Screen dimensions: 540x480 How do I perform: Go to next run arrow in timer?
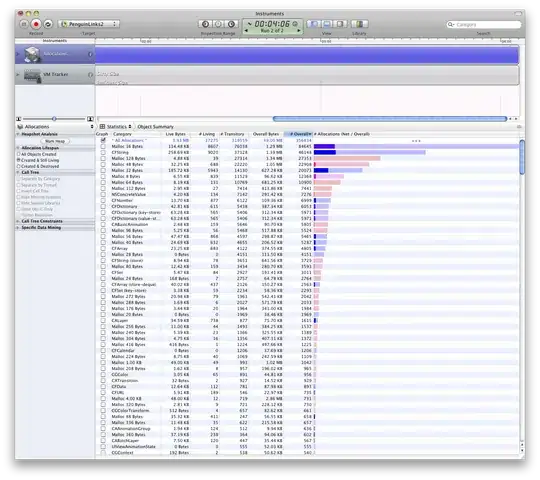point(299,31)
